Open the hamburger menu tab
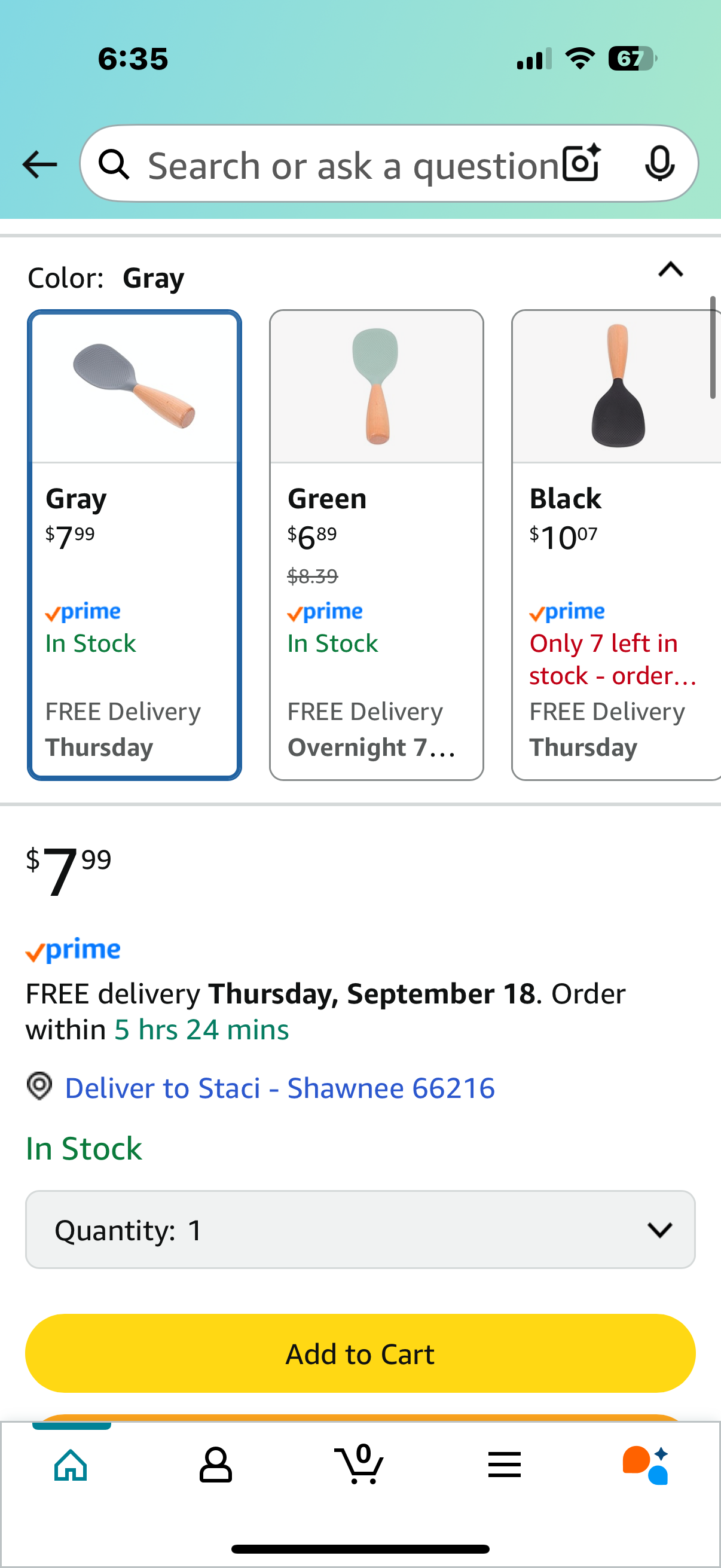This screenshot has width=721, height=1568. pos(505,1465)
